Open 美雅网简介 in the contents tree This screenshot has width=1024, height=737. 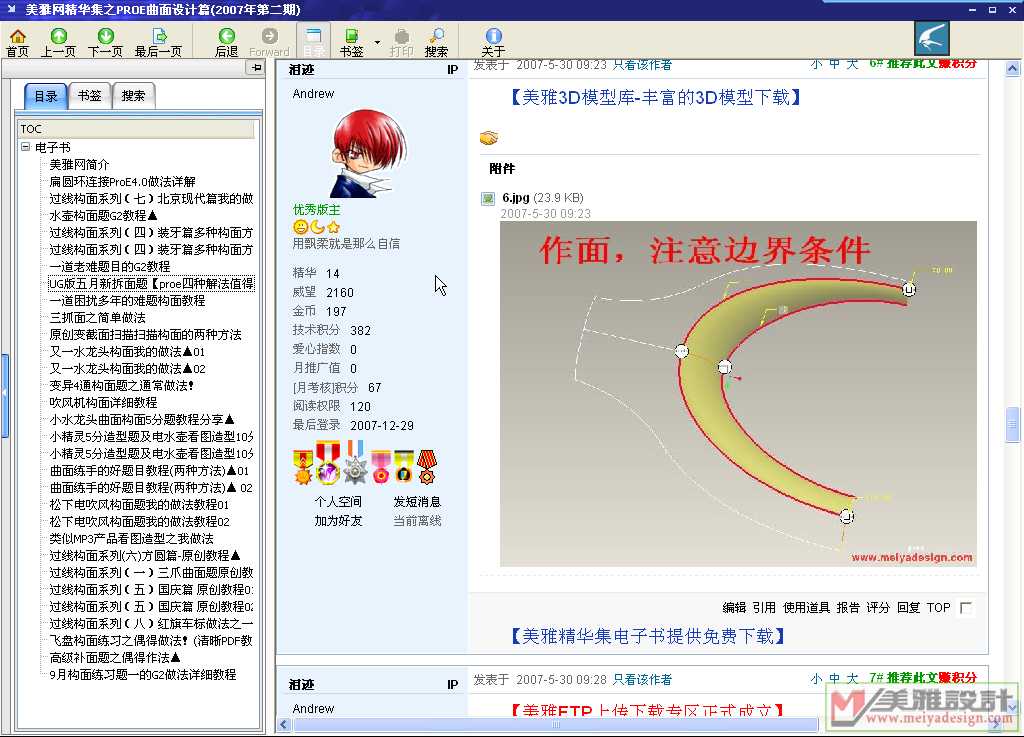coord(79,165)
